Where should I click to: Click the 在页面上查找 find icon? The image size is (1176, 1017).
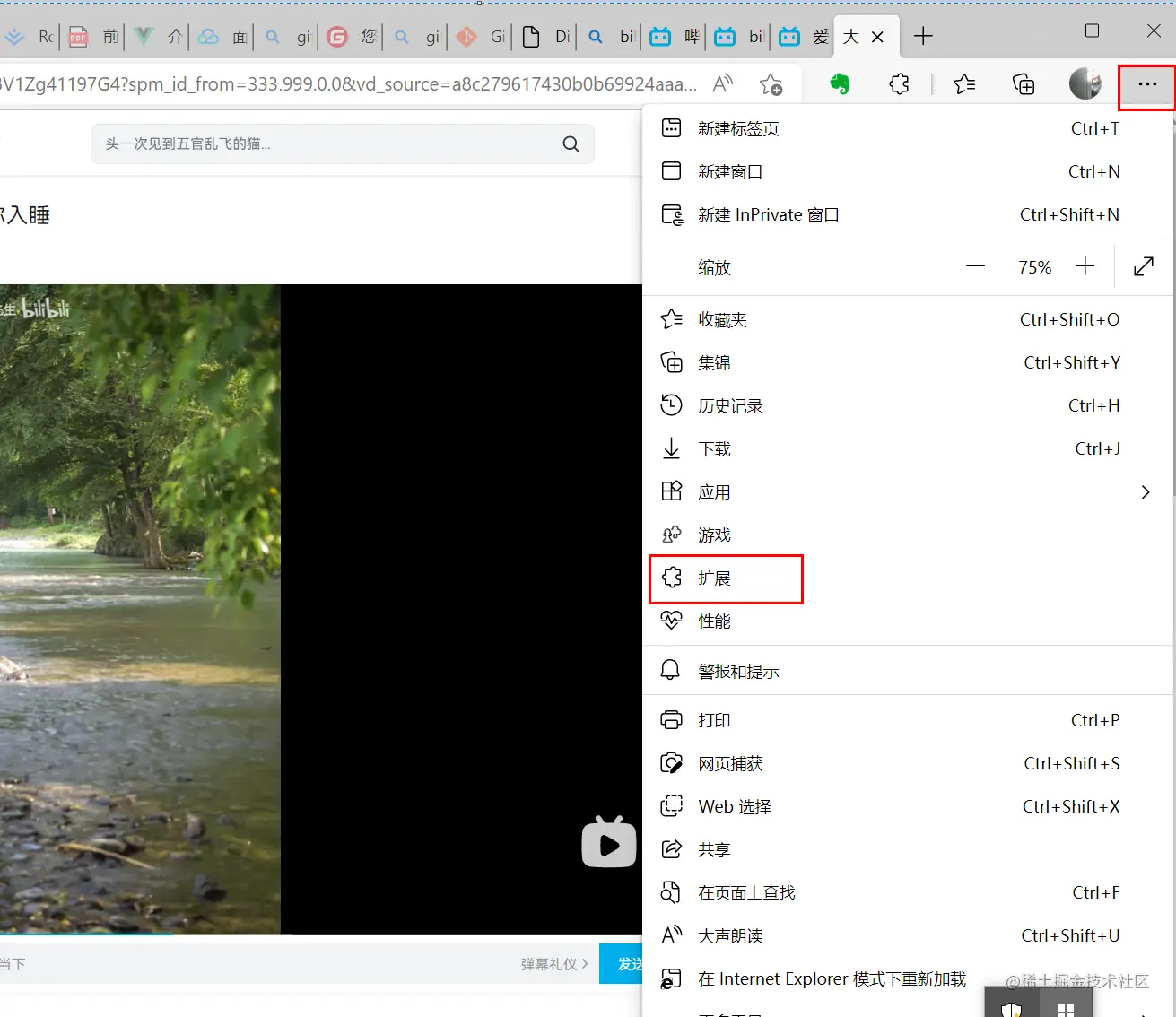[671, 892]
